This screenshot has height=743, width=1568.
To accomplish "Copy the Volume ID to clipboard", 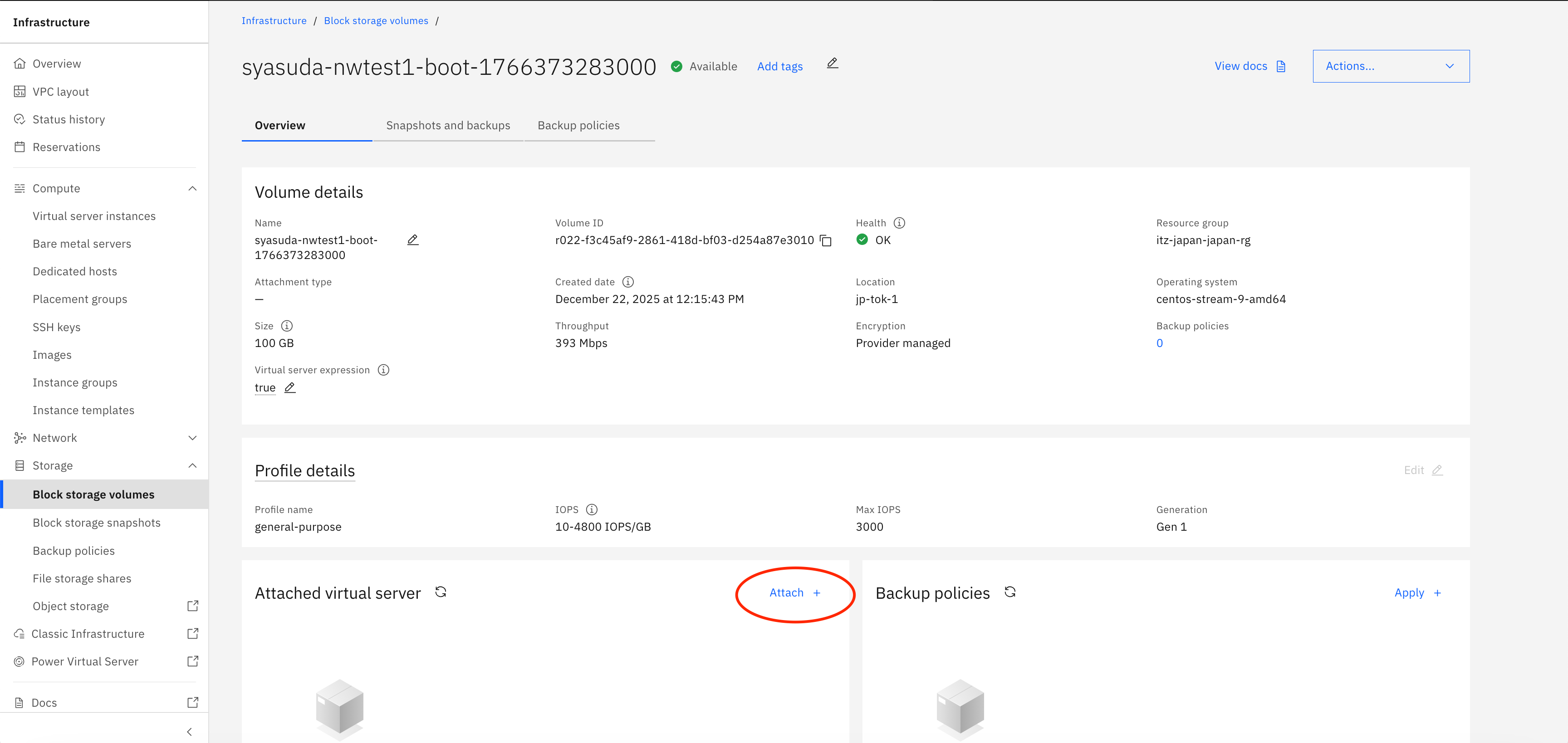I will pos(826,241).
